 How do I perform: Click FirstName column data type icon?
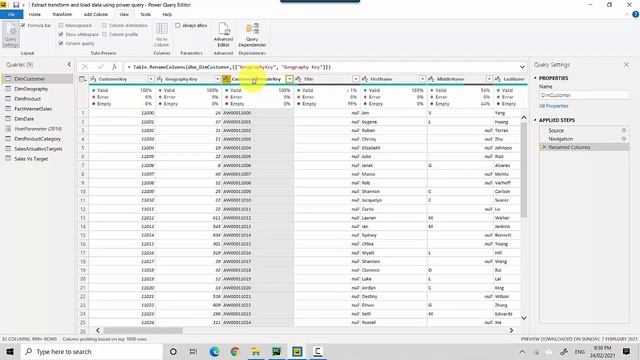click(365, 79)
